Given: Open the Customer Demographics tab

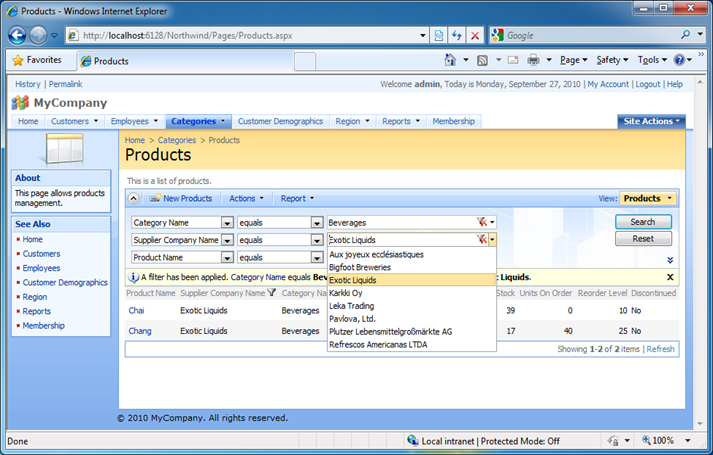Looking at the screenshot, I should tap(280, 121).
